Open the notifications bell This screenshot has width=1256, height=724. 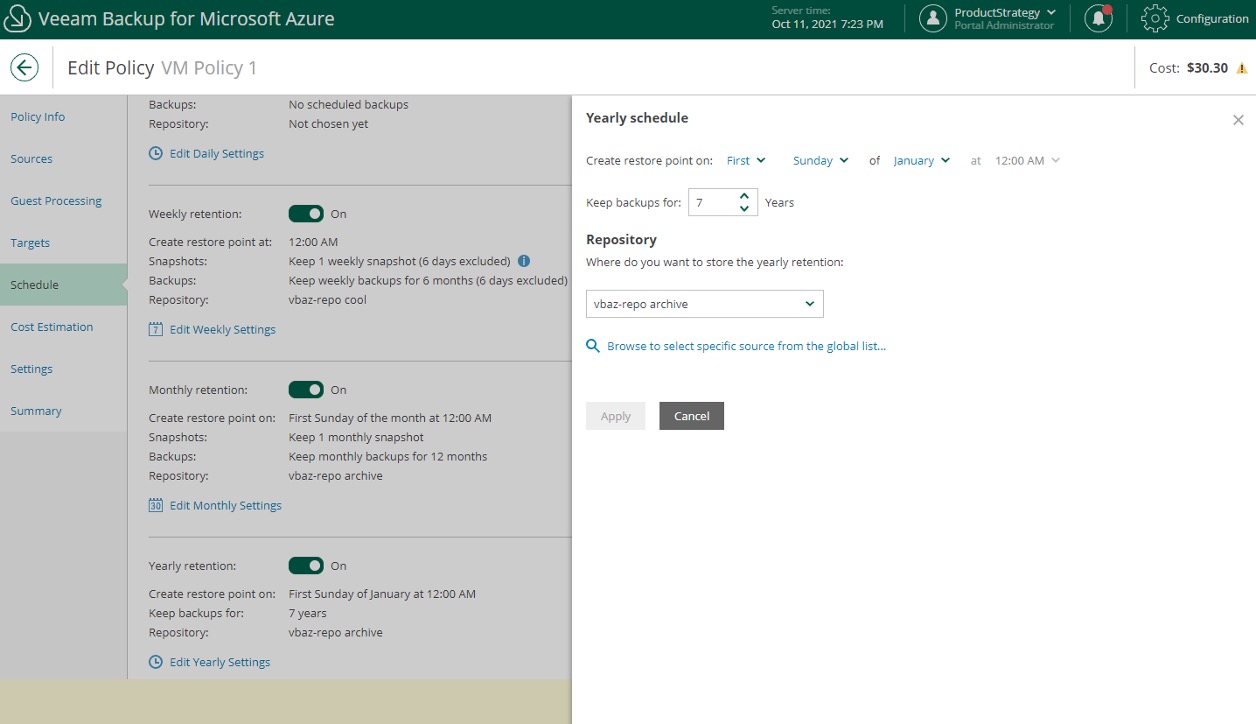click(1097, 17)
